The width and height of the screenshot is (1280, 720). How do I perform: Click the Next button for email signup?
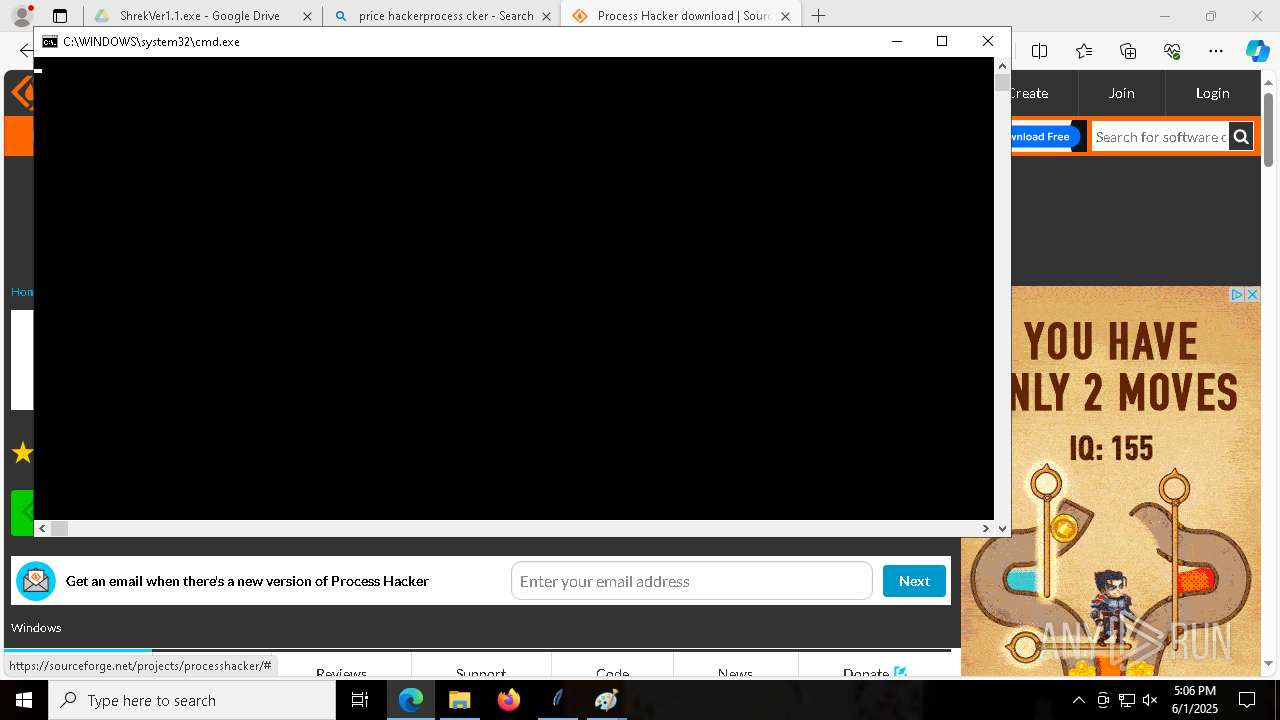click(914, 581)
